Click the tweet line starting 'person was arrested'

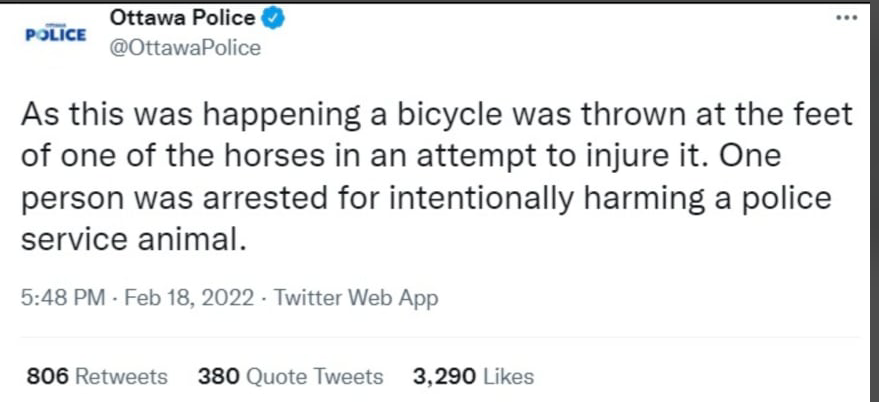coord(426,200)
